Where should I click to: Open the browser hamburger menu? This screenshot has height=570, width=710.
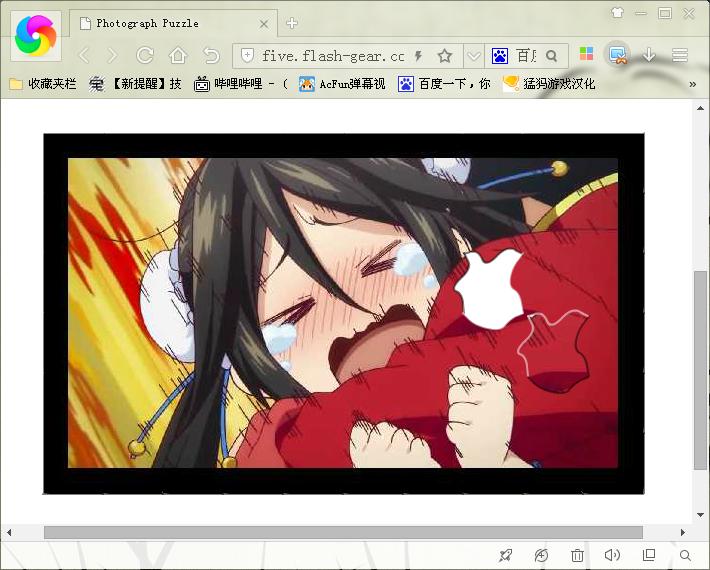click(680, 55)
